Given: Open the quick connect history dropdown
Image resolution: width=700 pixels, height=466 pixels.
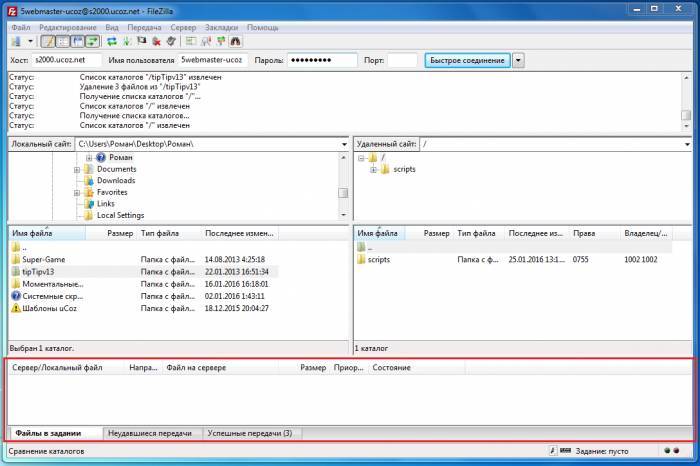Looking at the screenshot, I should tap(518, 60).
